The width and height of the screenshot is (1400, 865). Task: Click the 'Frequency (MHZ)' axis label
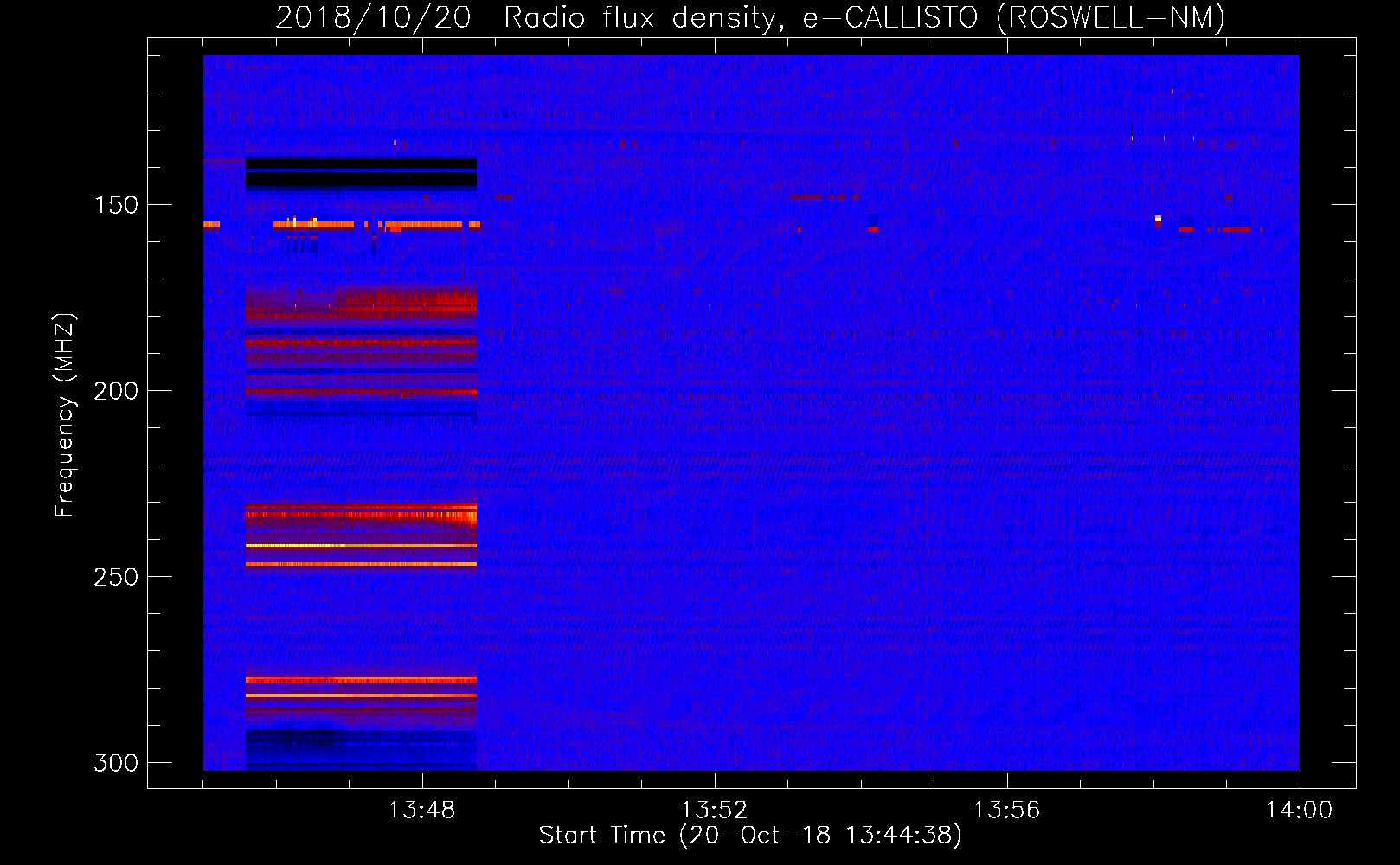(x=65, y=415)
